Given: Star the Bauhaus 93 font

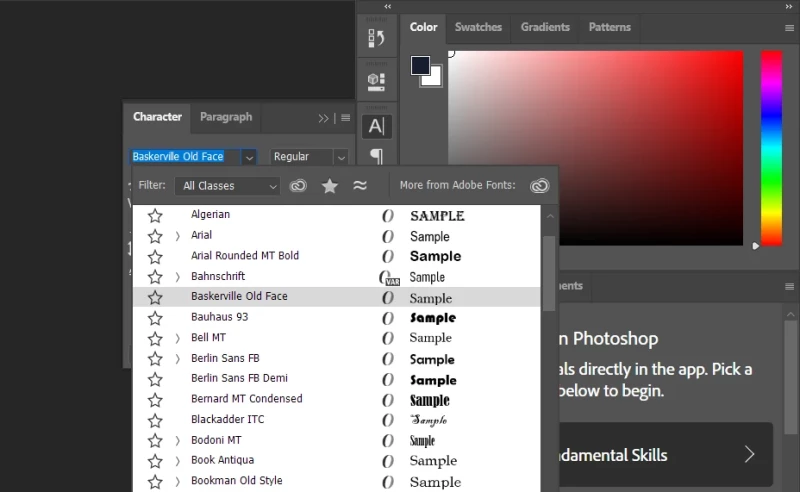Looking at the screenshot, I should [x=155, y=318].
